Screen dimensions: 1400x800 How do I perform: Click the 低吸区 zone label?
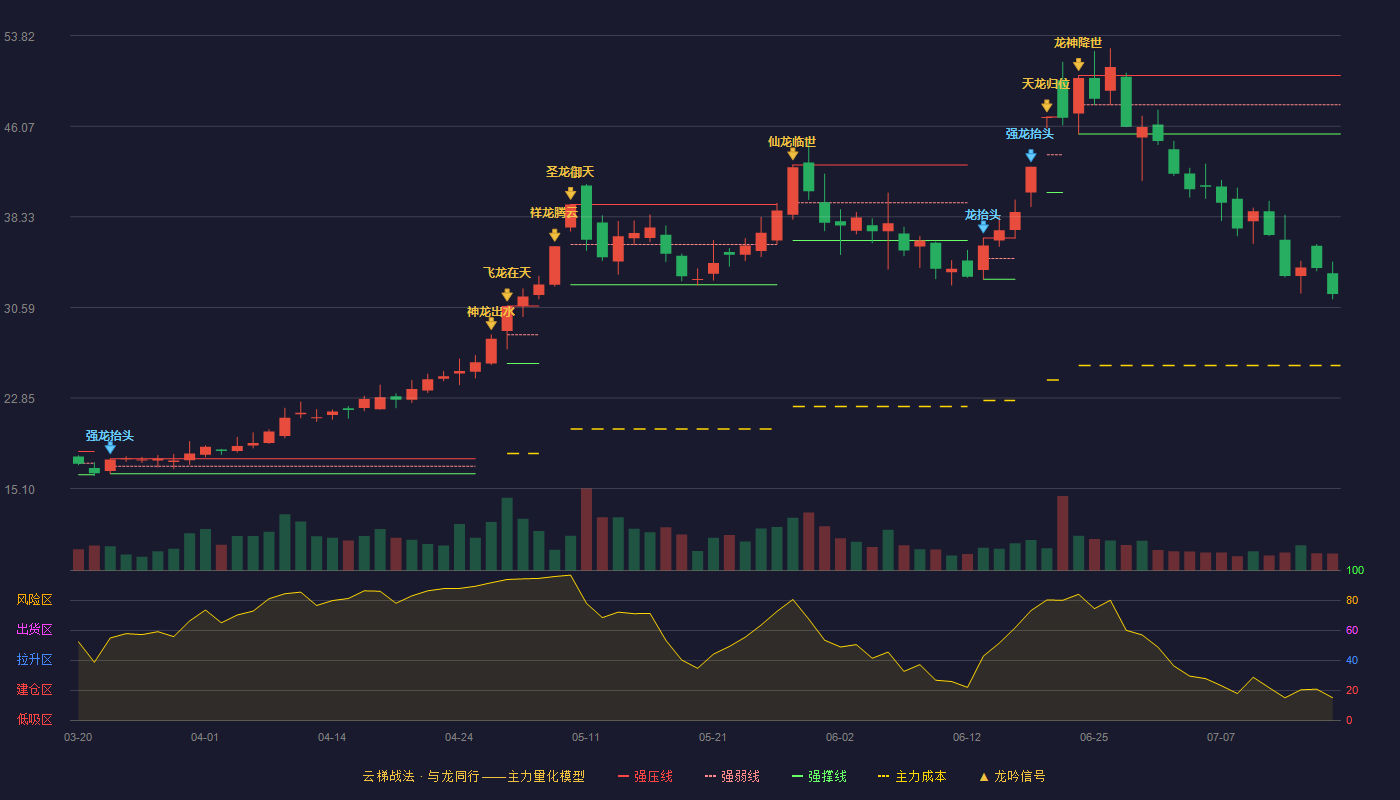pos(34,719)
